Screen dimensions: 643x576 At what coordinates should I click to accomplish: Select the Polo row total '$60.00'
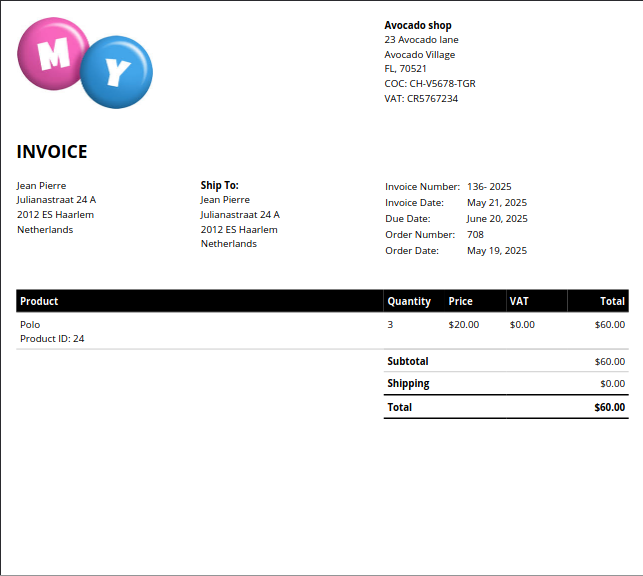610,325
